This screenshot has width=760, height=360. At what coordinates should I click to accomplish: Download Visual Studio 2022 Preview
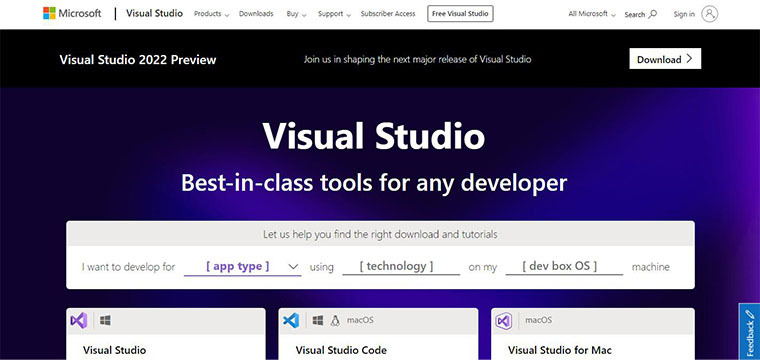point(665,59)
